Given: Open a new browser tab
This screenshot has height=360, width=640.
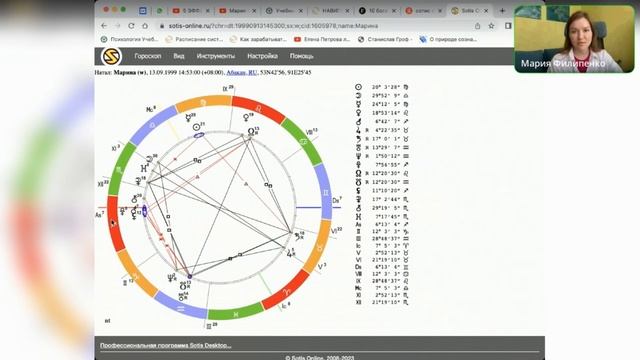Looking at the screenshot, I should 502,11.
